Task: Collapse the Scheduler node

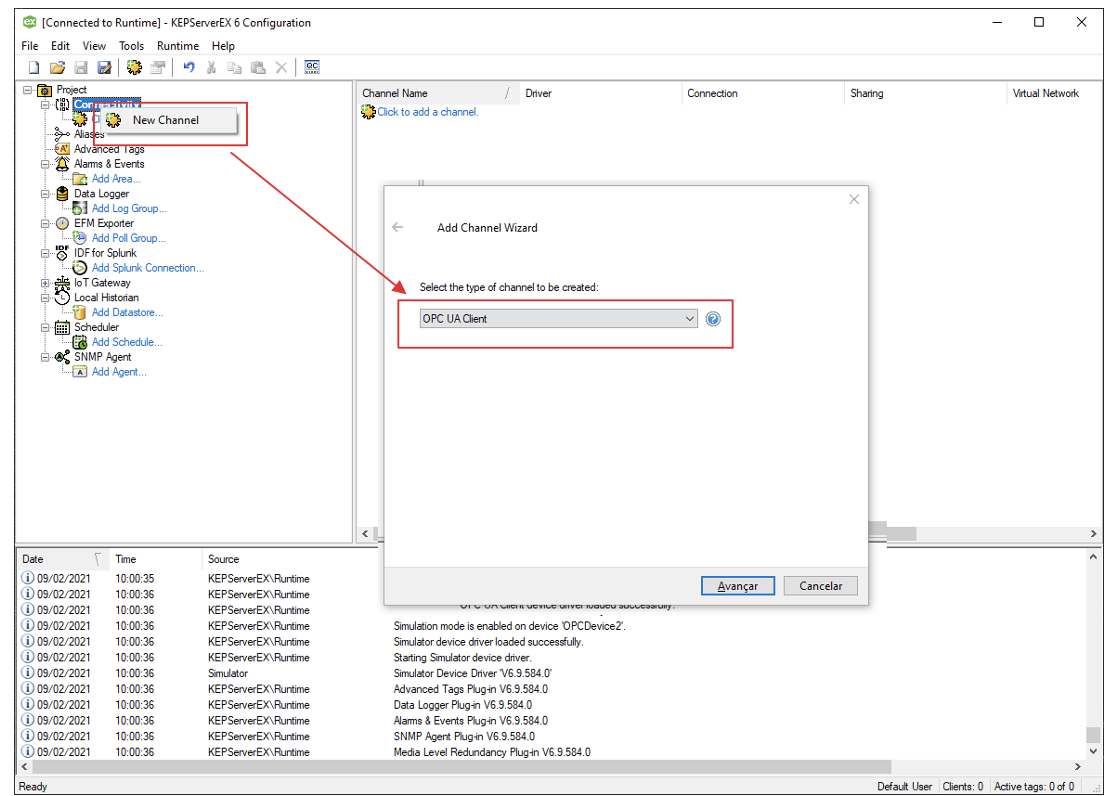Action: point(45,327)
